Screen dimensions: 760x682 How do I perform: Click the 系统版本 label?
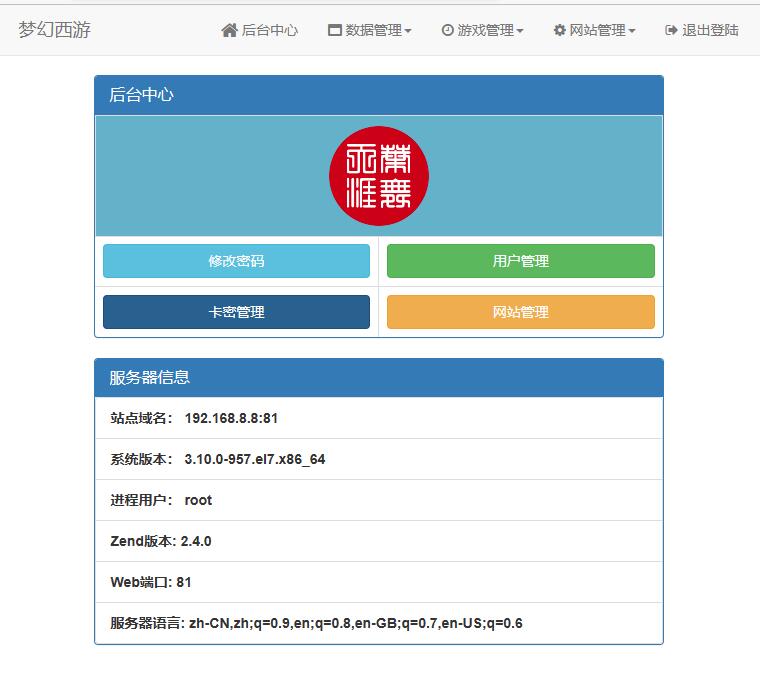click(x=141, y=460)
